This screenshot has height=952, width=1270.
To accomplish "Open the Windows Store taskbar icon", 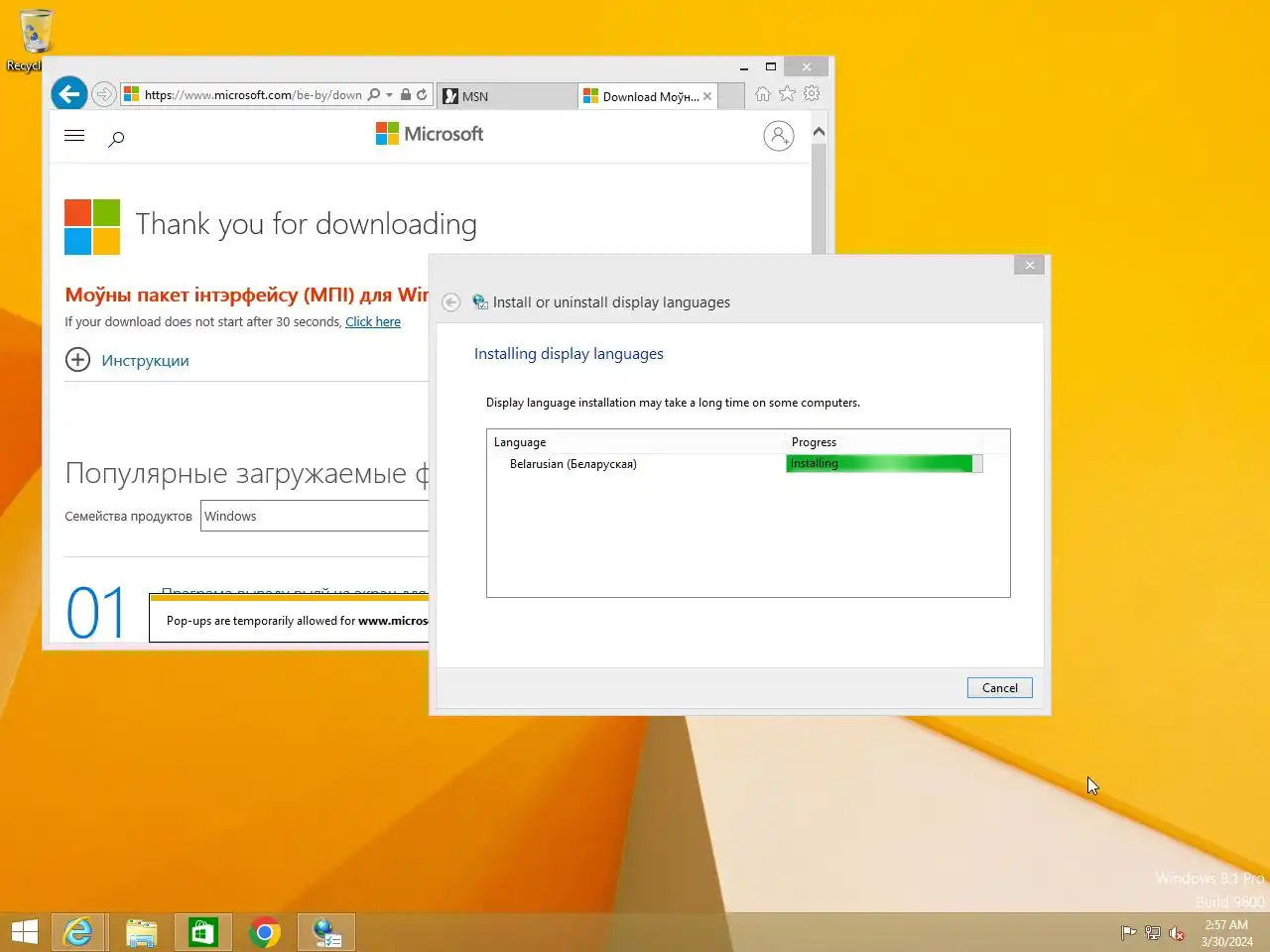I will tap(203, 932).
